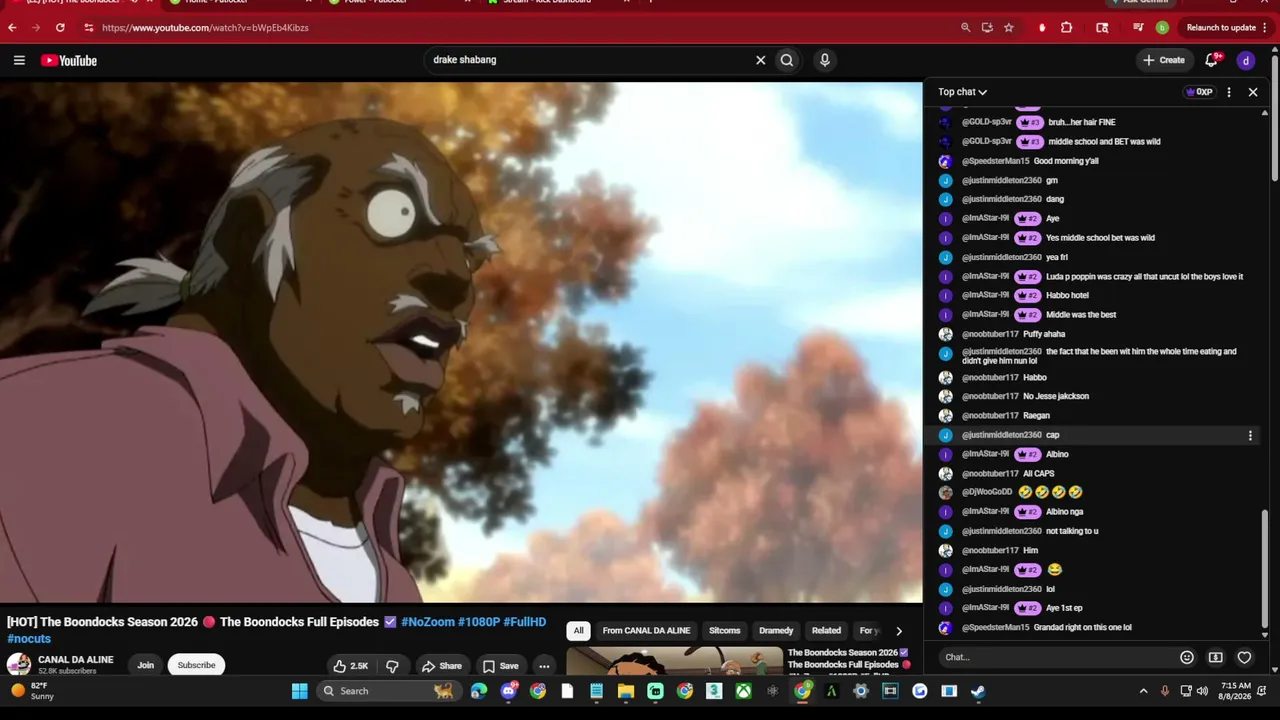Screen dimensions: 1280x720
Task: Expand the Top chat dropdown
Action: [x=962, y=92]
